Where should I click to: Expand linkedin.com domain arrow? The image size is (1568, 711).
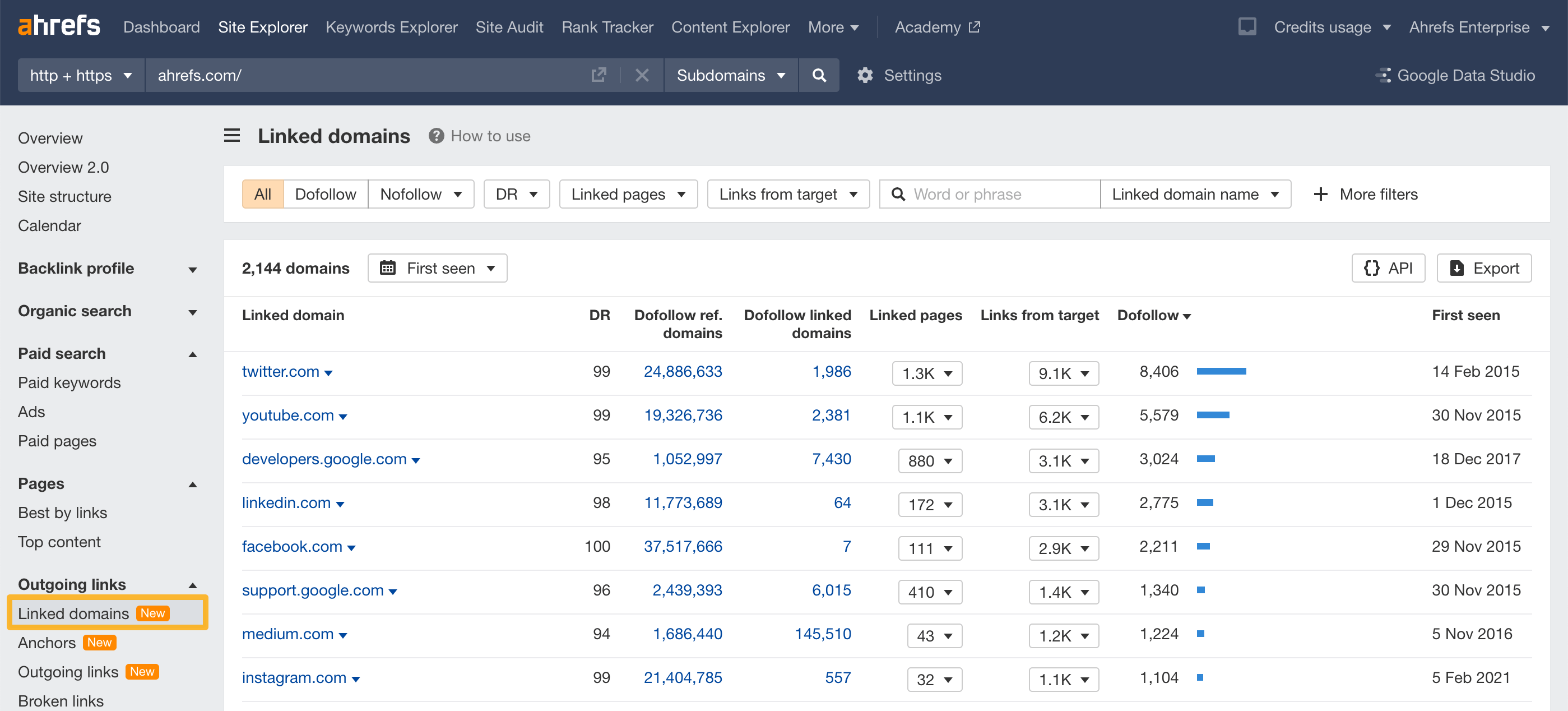340,505
